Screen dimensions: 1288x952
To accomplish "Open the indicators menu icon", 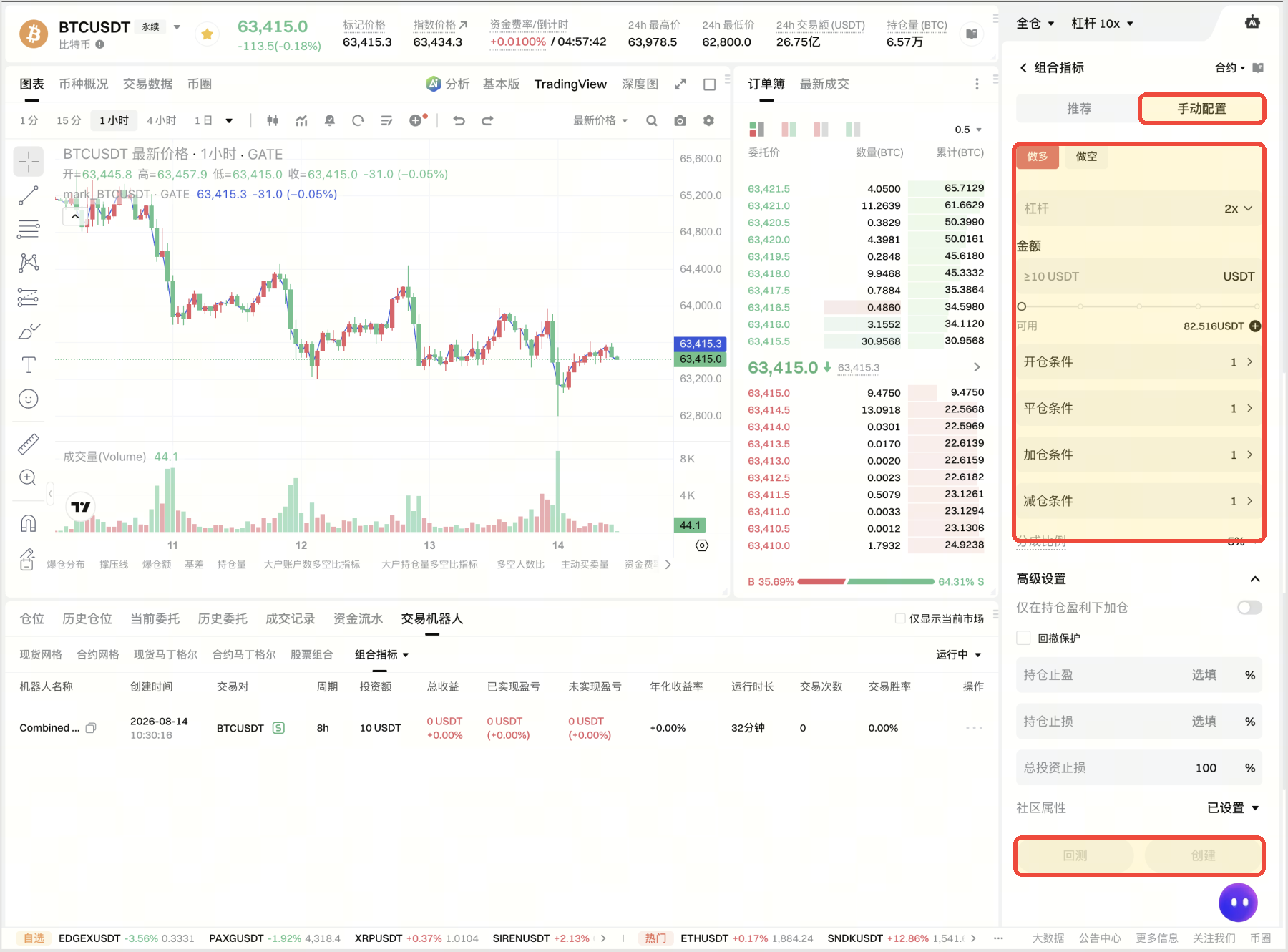I will click(x=301, y=120).
